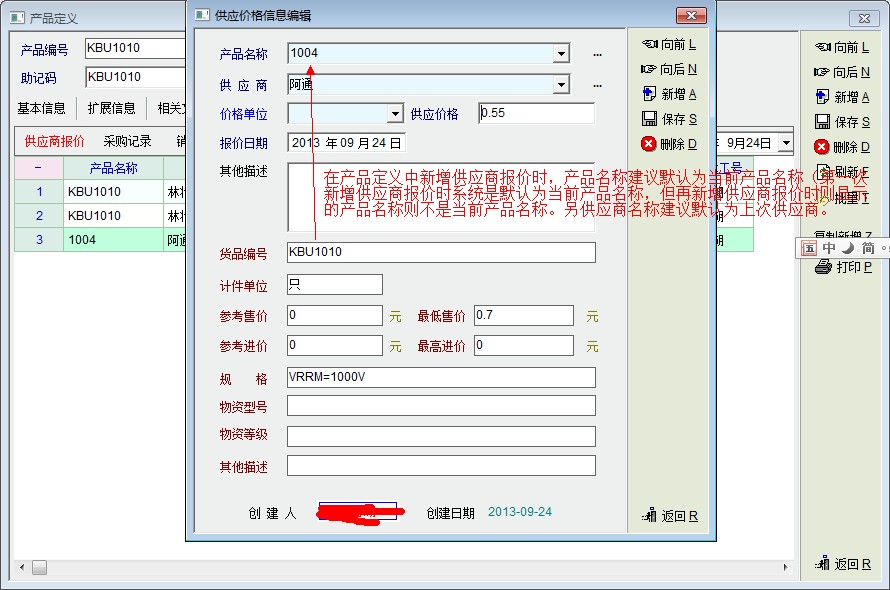Toggle the IME 中 Chinese/English mode

click(829, 248)
